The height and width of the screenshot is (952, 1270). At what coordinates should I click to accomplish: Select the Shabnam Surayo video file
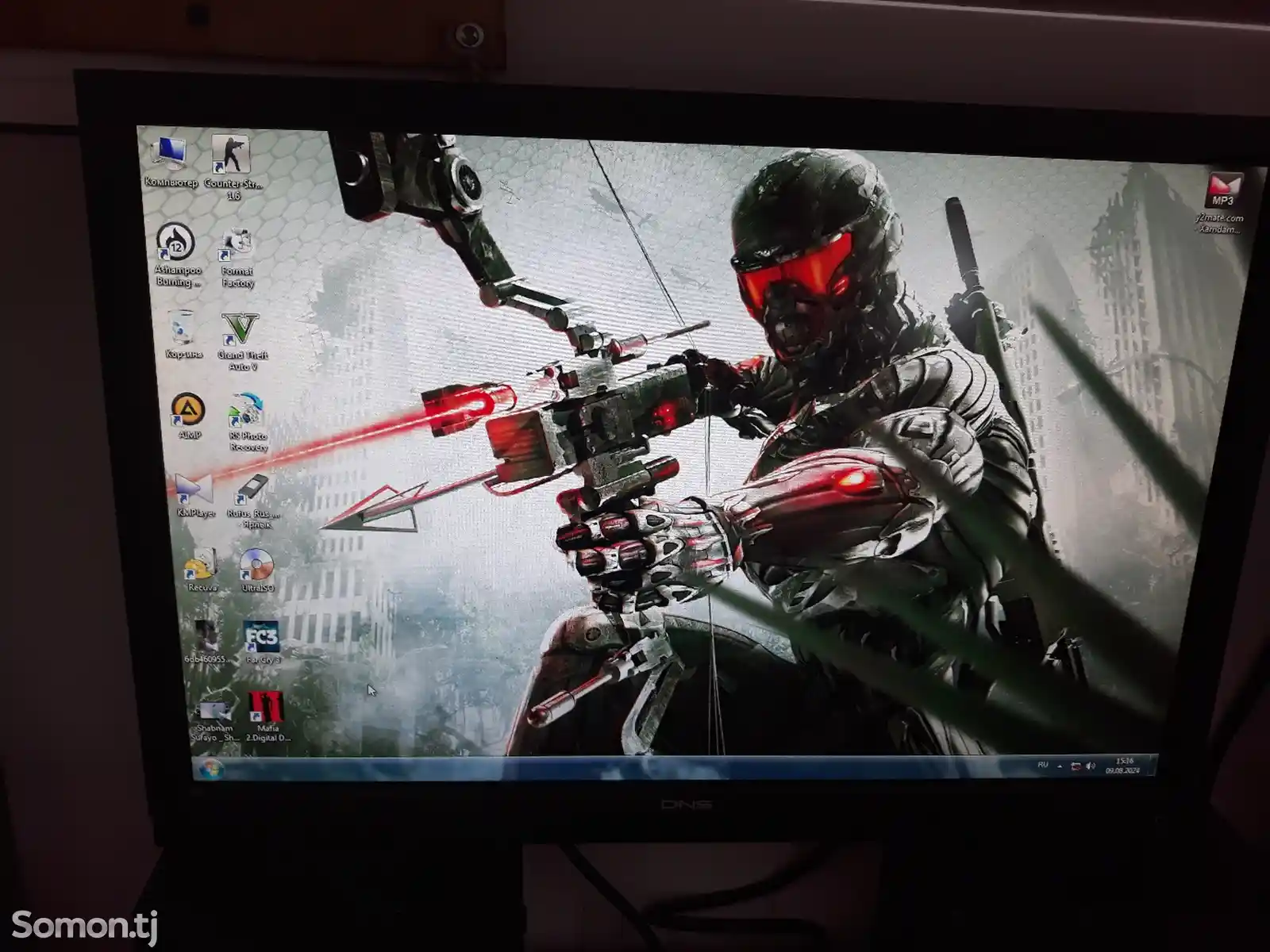click(214, 719)
